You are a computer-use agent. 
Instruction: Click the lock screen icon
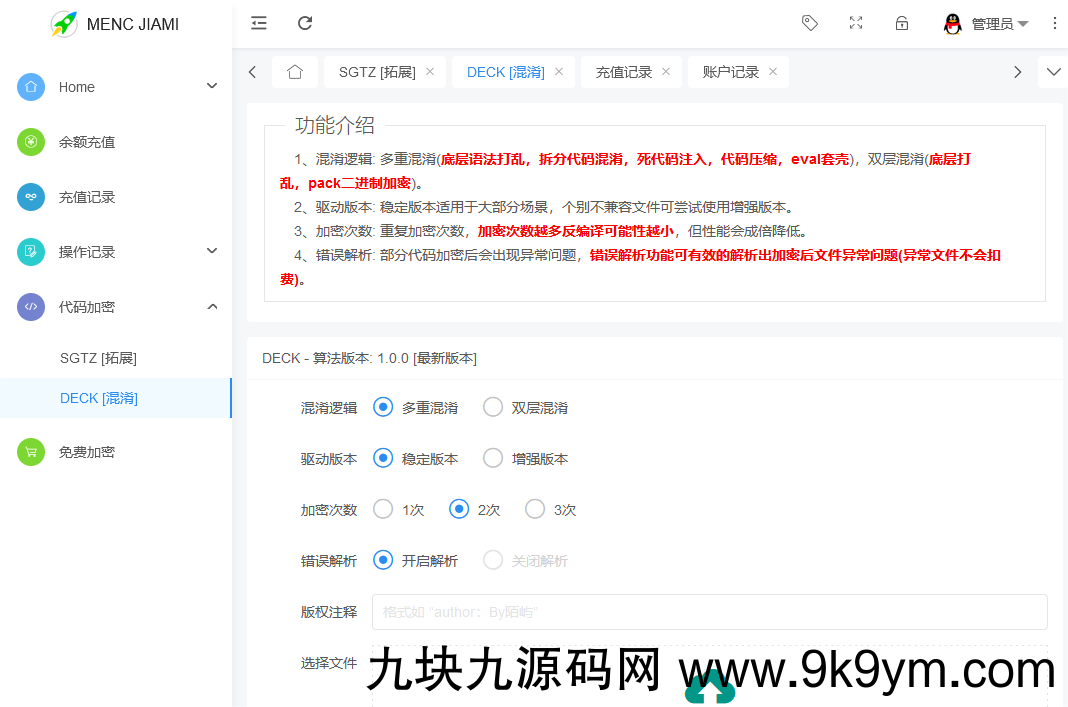coord(902,23)
